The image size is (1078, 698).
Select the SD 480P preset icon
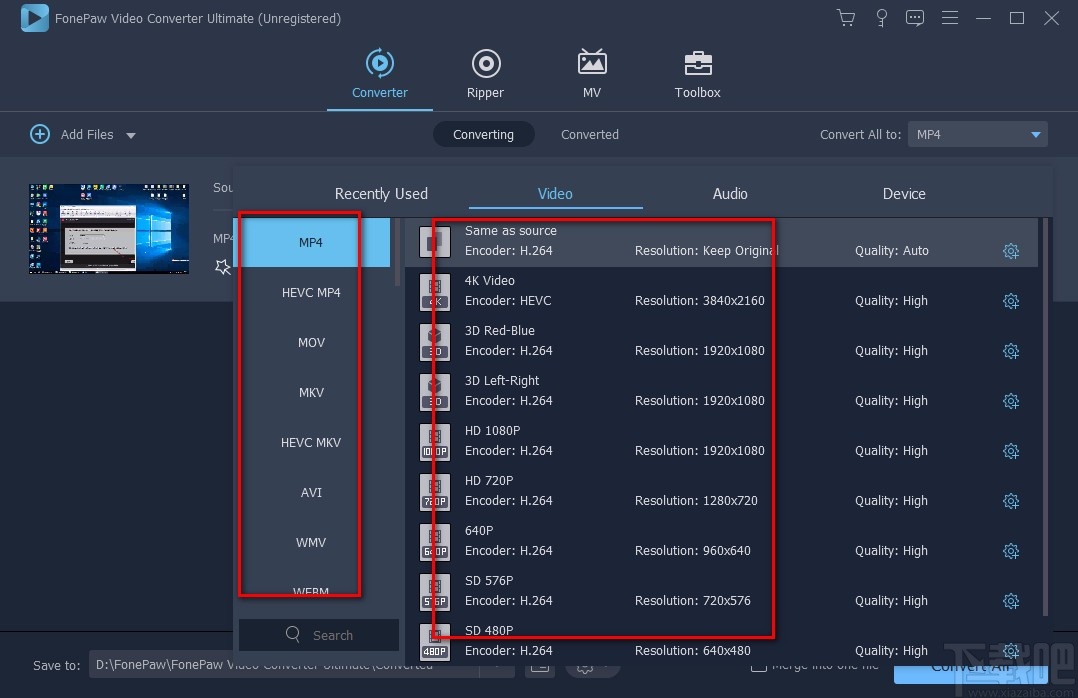point(434,642)
